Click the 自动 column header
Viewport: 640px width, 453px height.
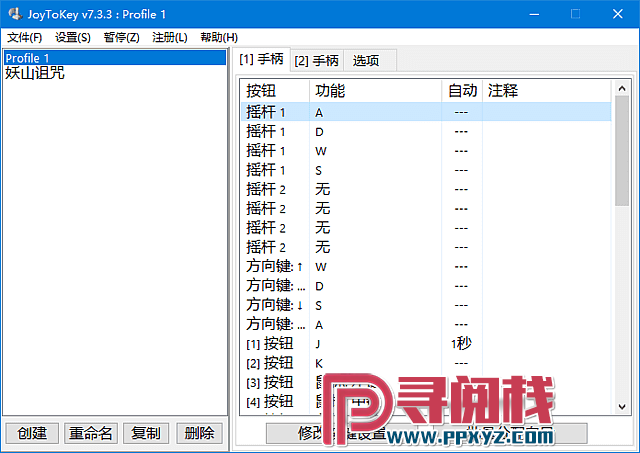462,91
